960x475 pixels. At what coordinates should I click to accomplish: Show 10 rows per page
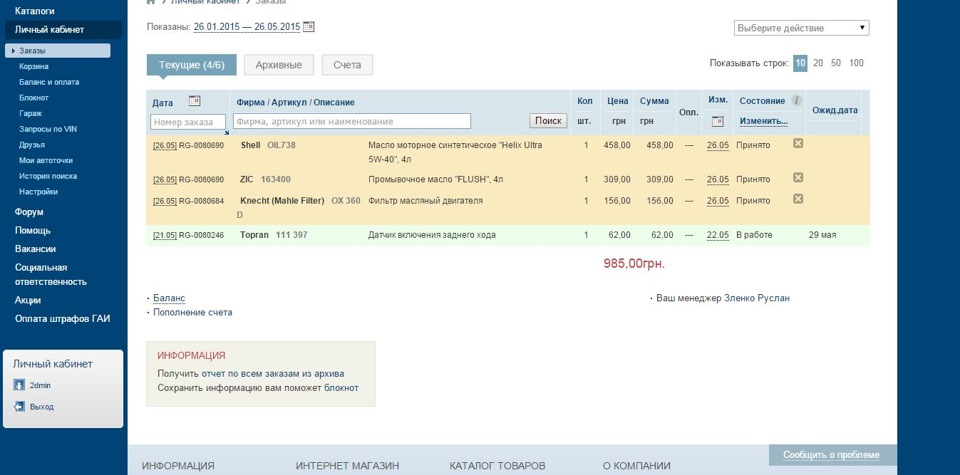coord(800,62)
